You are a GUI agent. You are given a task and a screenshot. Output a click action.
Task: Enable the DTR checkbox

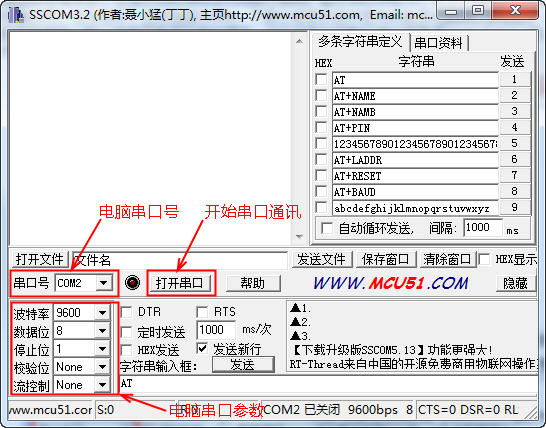click(126, 312)
